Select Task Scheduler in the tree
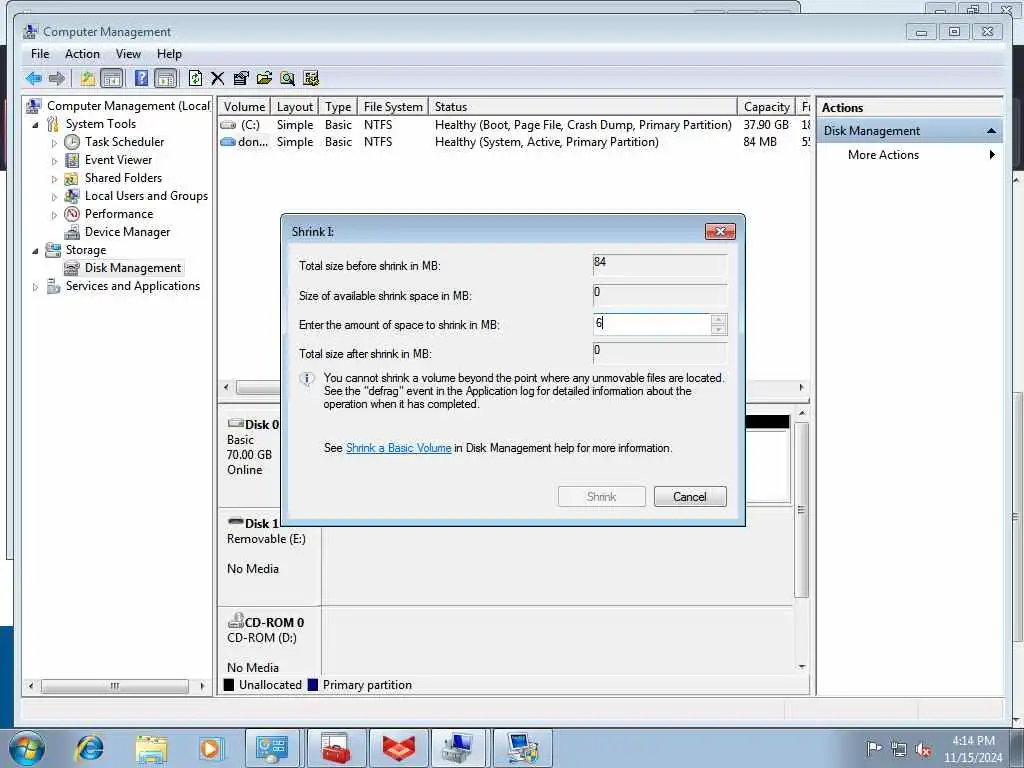Viewport: 1024px width, 768px height. point(124,142)
